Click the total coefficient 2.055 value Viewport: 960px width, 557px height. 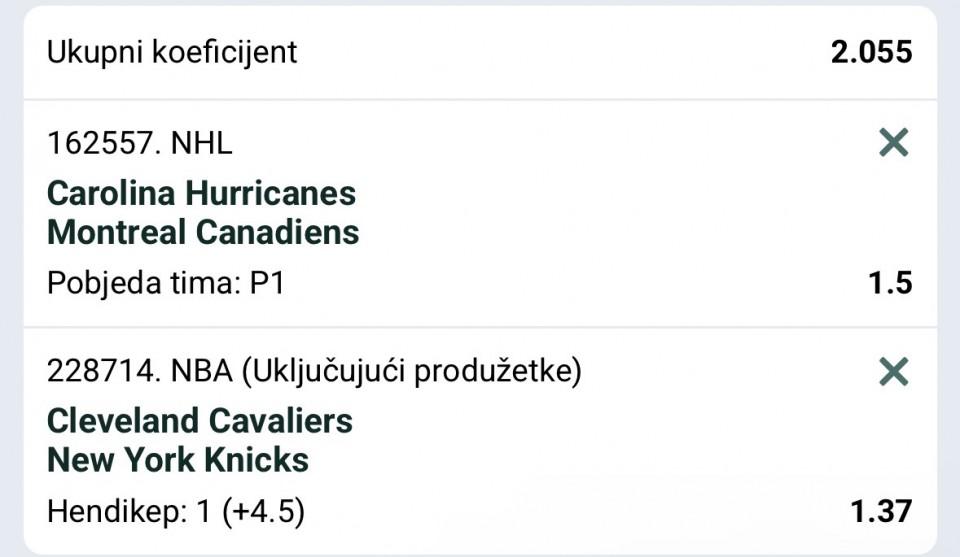click(x=872, y=52)
